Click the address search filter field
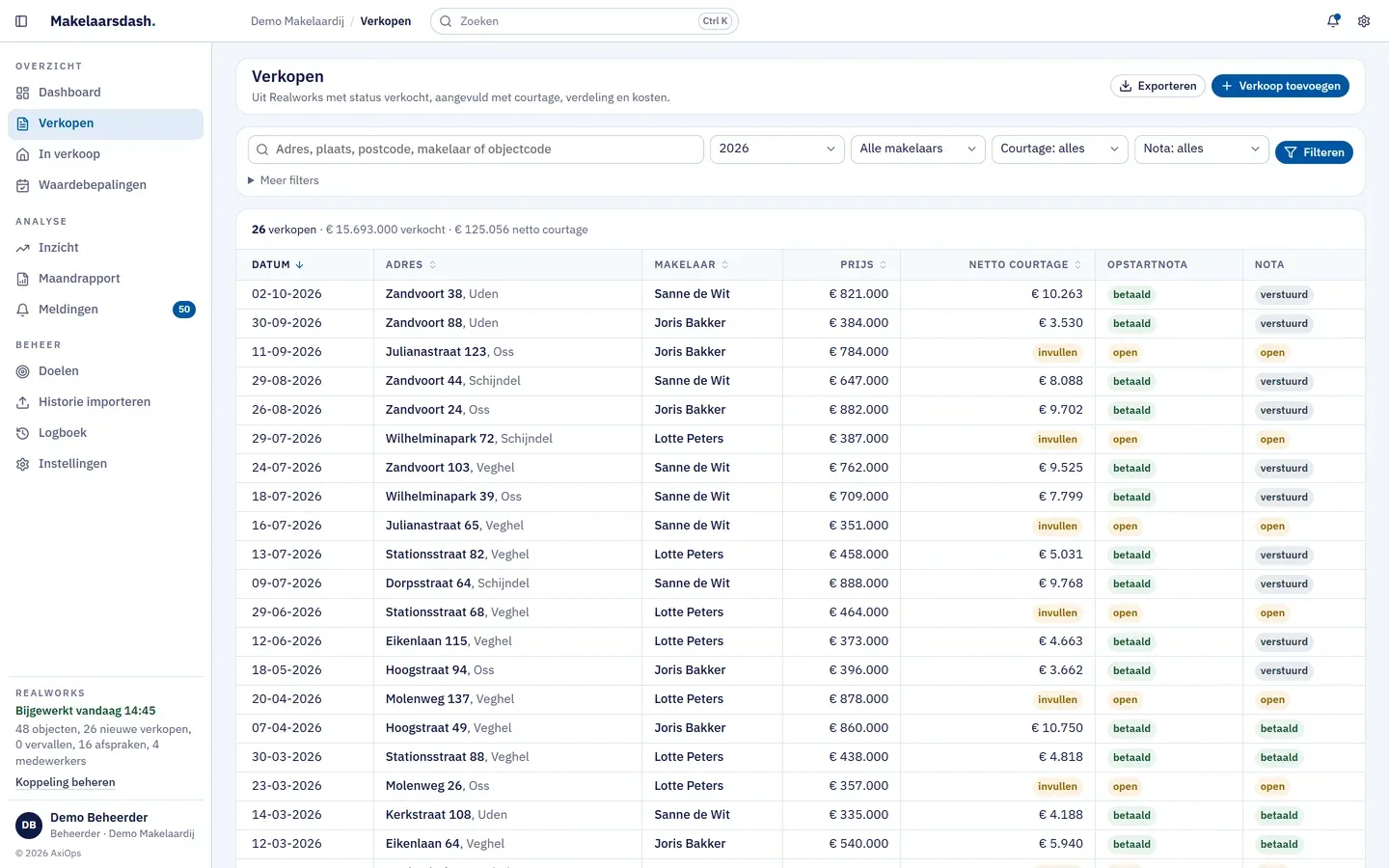This screenshot has width=1389, height=868. (476, 149)
